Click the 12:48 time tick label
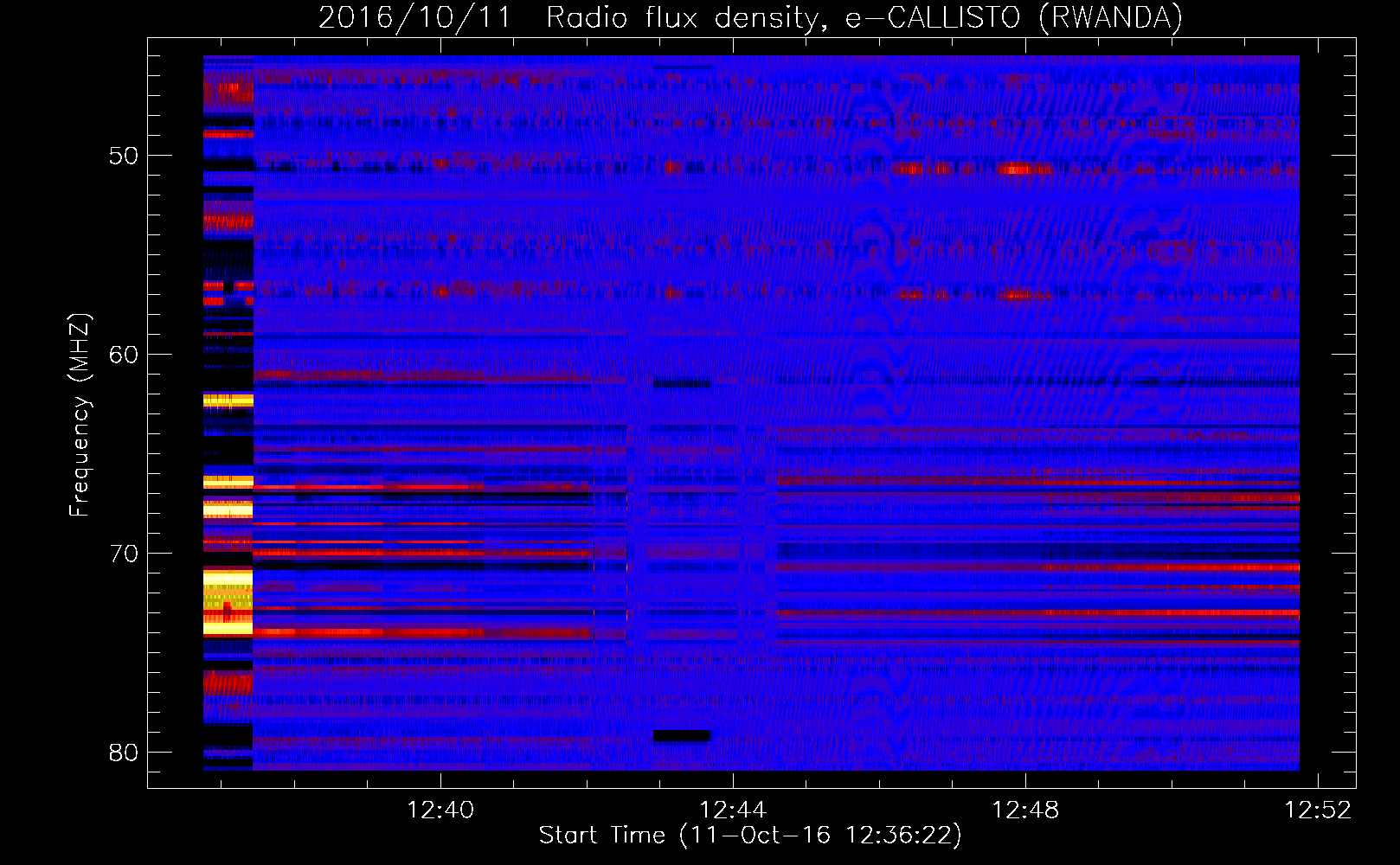1400x865 pixels. (x=1025, y=811)
